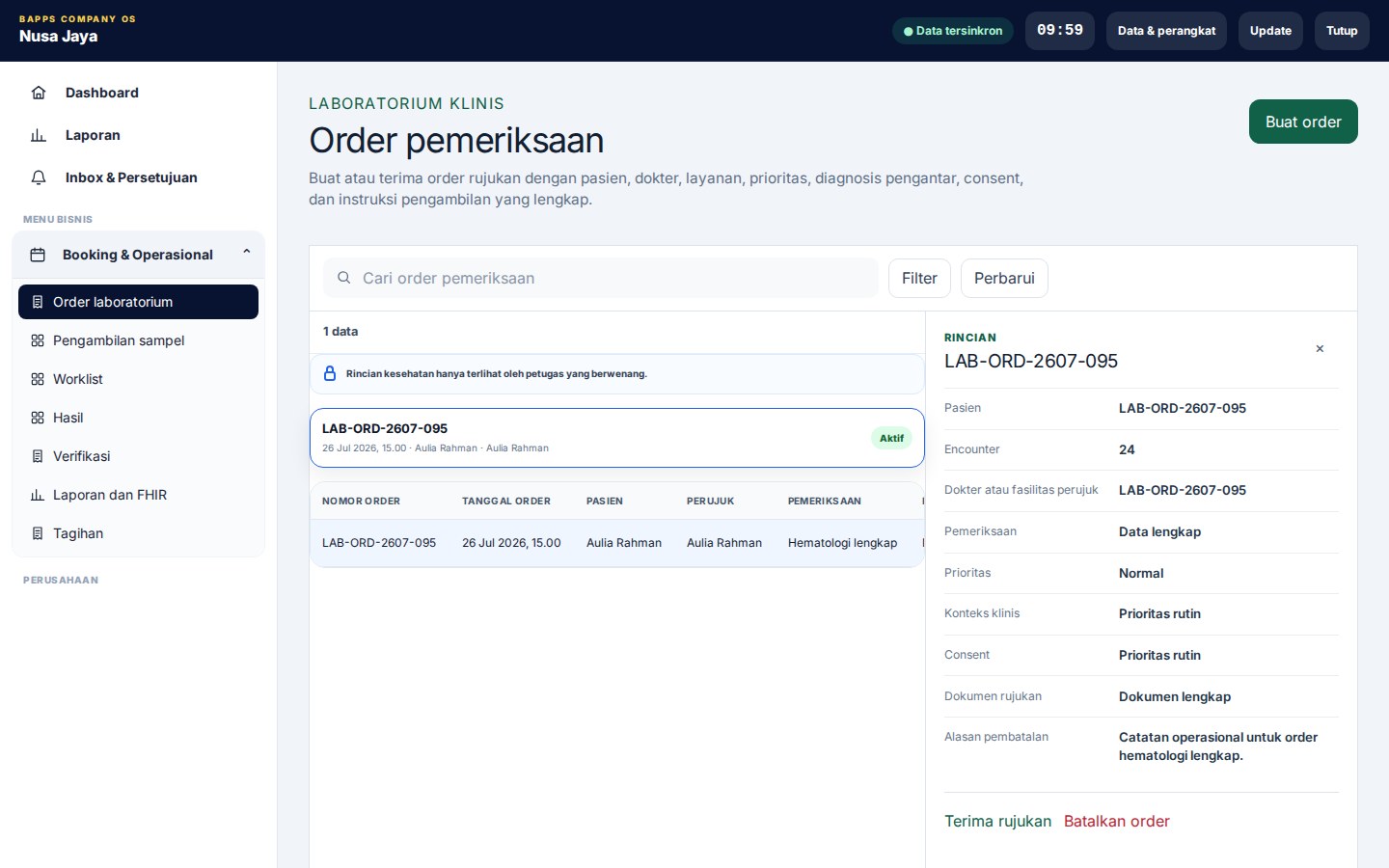Click the Booking & Operasional calendar icon
This screenshot has height=868, width=1389.
[x=38, y=255]
